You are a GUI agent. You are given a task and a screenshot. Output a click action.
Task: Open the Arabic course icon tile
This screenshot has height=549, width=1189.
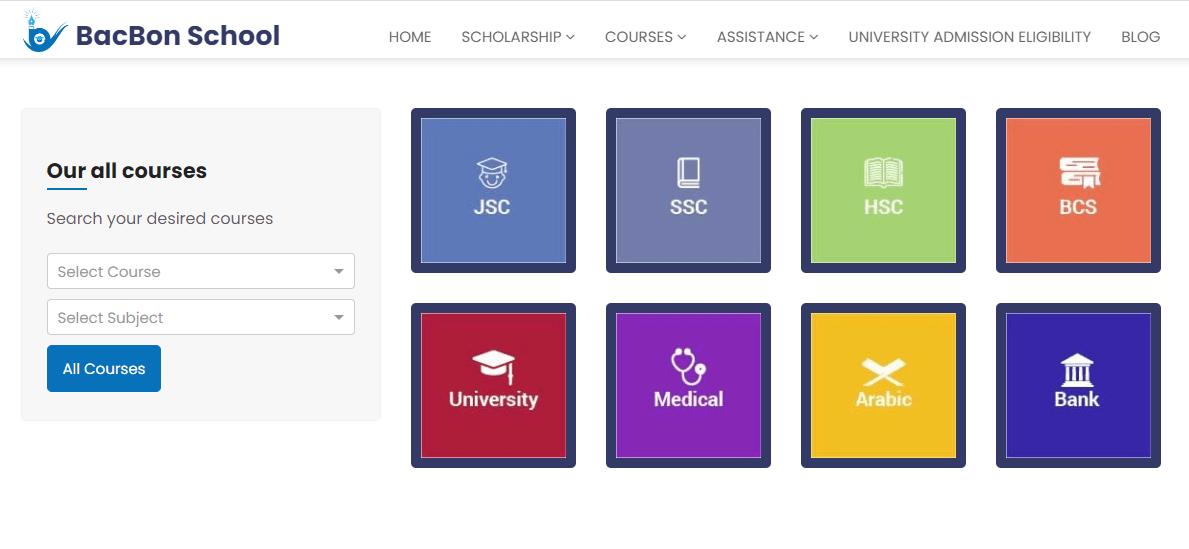(883, 385)
